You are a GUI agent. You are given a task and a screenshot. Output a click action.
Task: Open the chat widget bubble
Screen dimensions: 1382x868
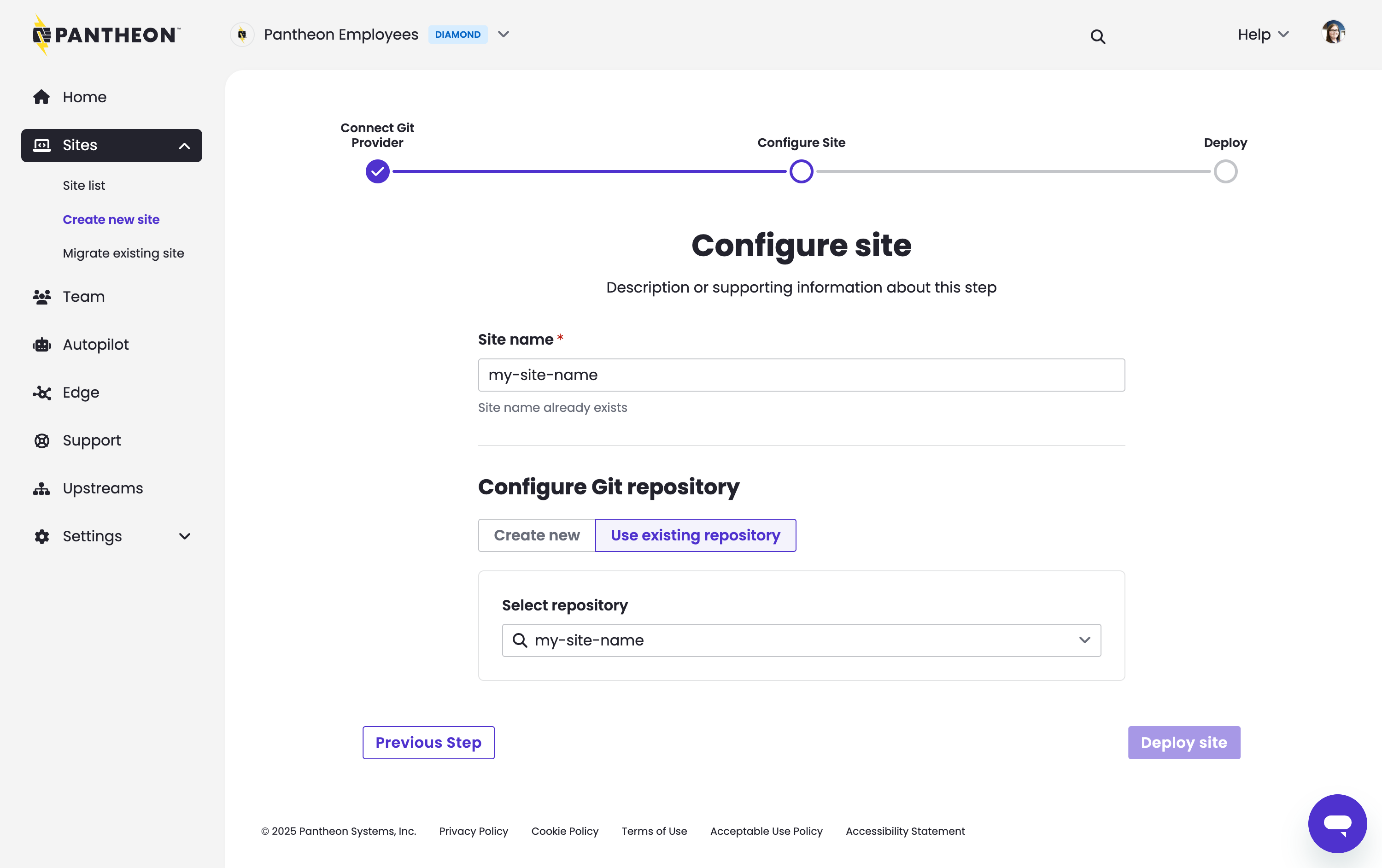coord(1337,823)
